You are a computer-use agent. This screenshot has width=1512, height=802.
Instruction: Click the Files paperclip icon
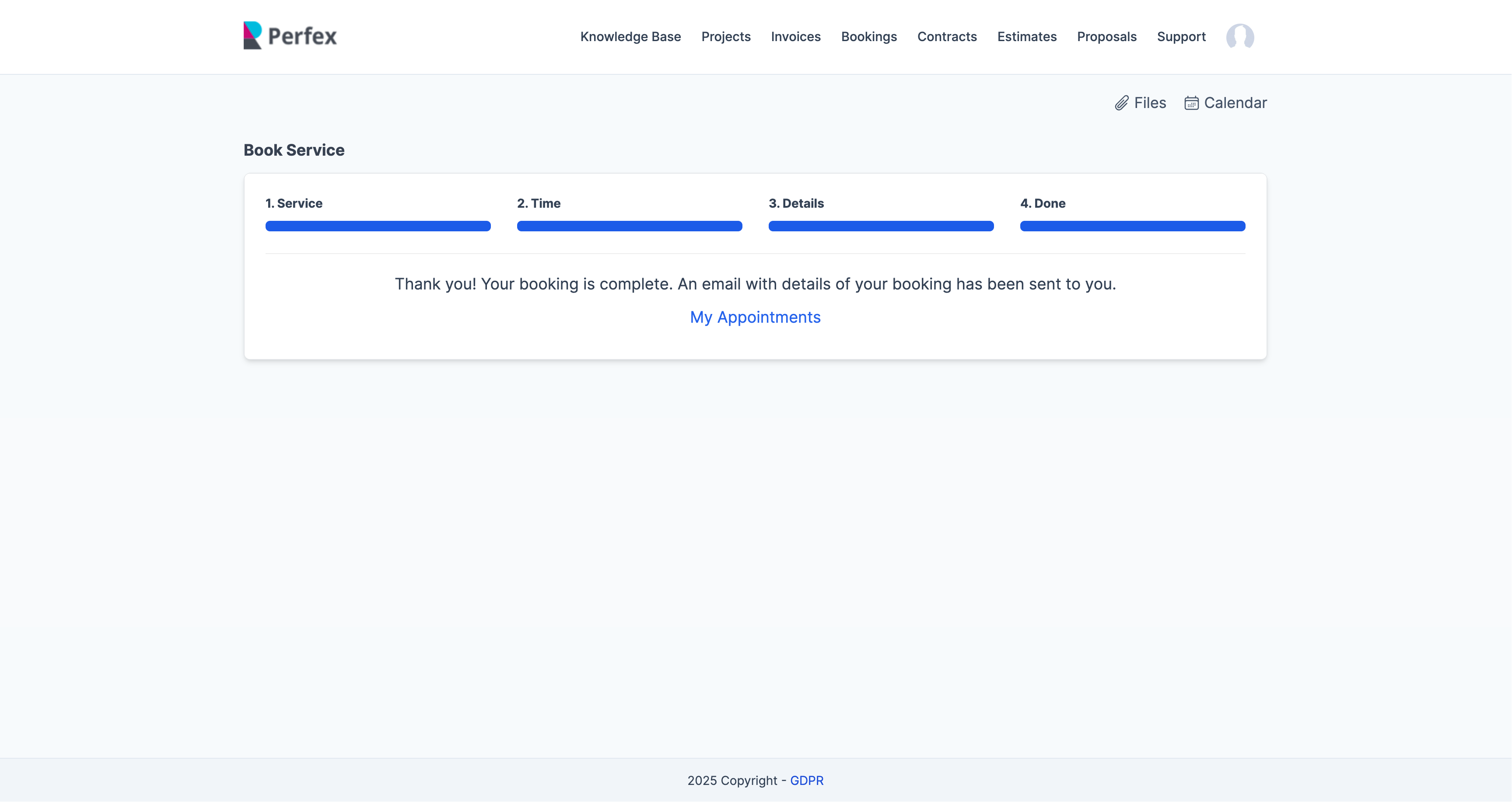[x=1121, y=103]
